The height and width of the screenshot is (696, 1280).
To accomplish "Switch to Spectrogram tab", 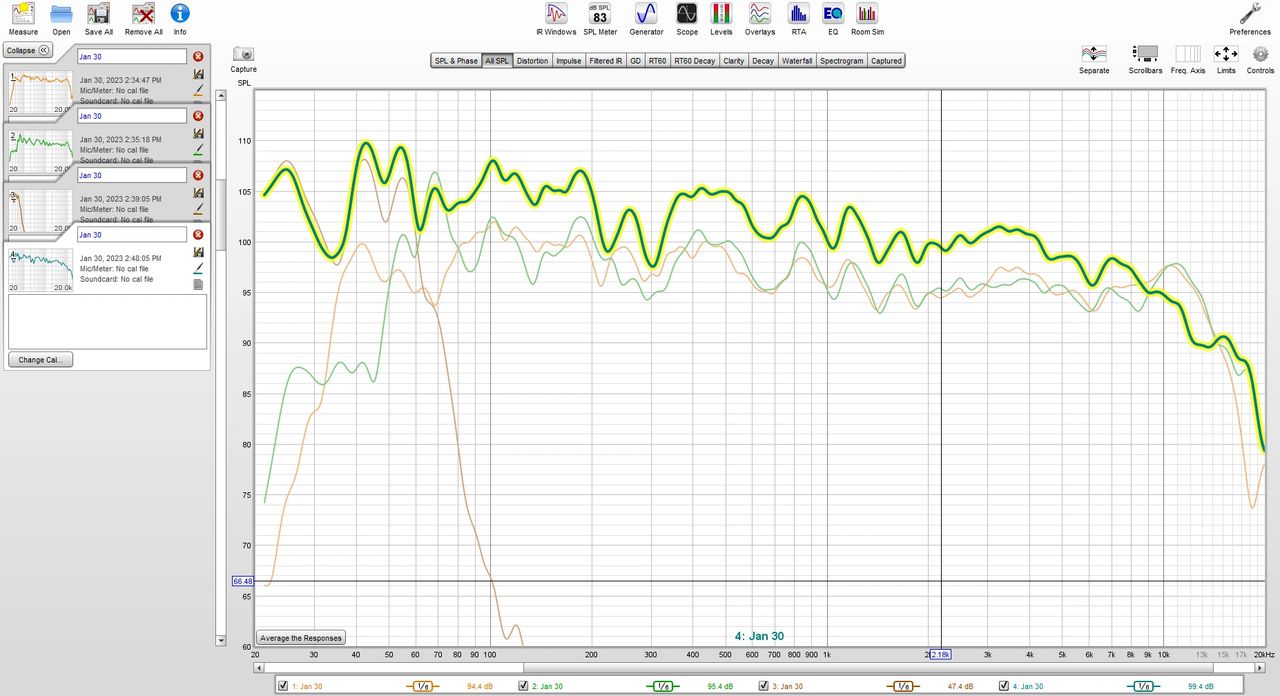I will click(x=842, y=61).
